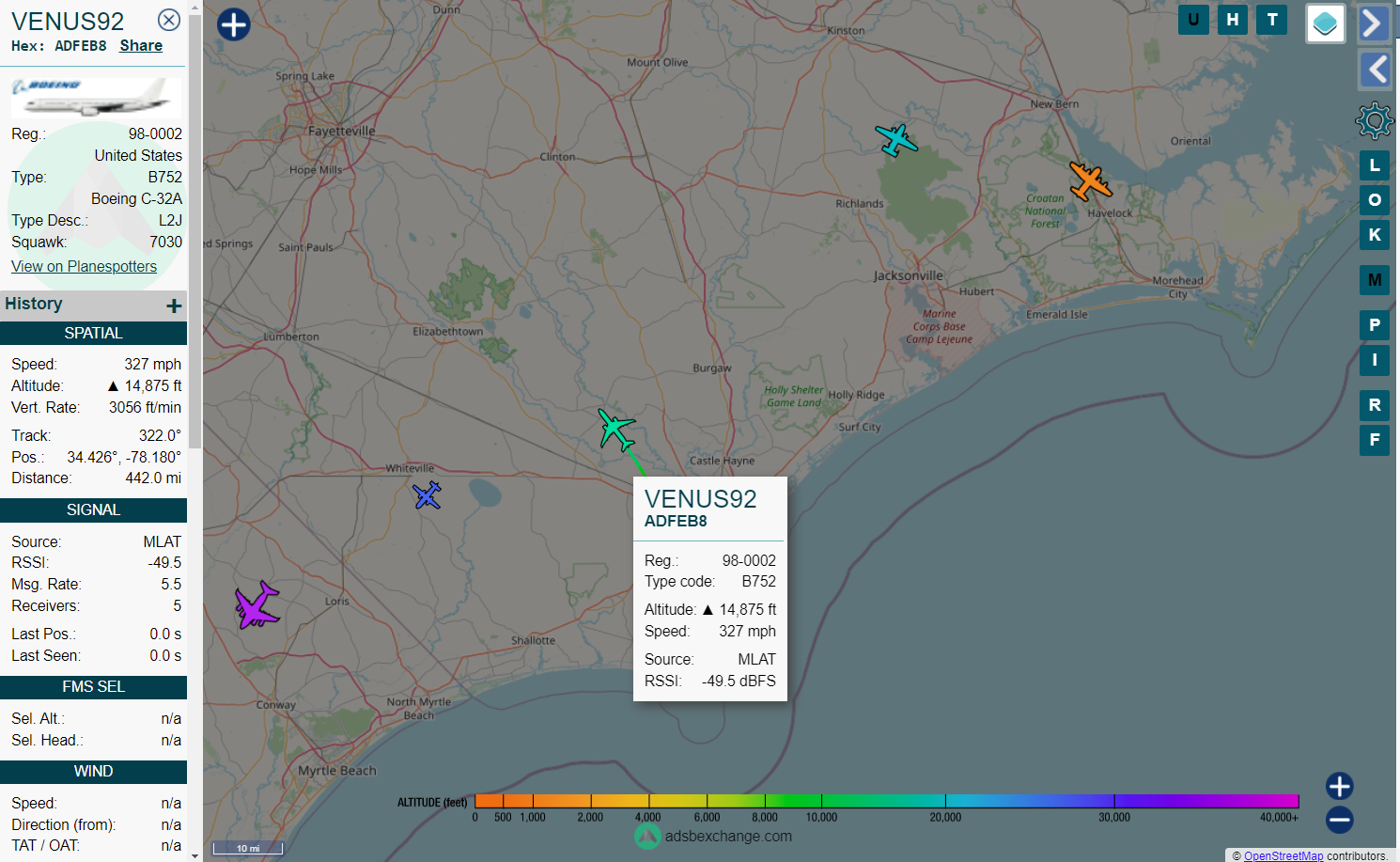Click the Vert. Rate value 3056 ft/min
This screenshot has height=862, width=1400.
tap(145, 407)
